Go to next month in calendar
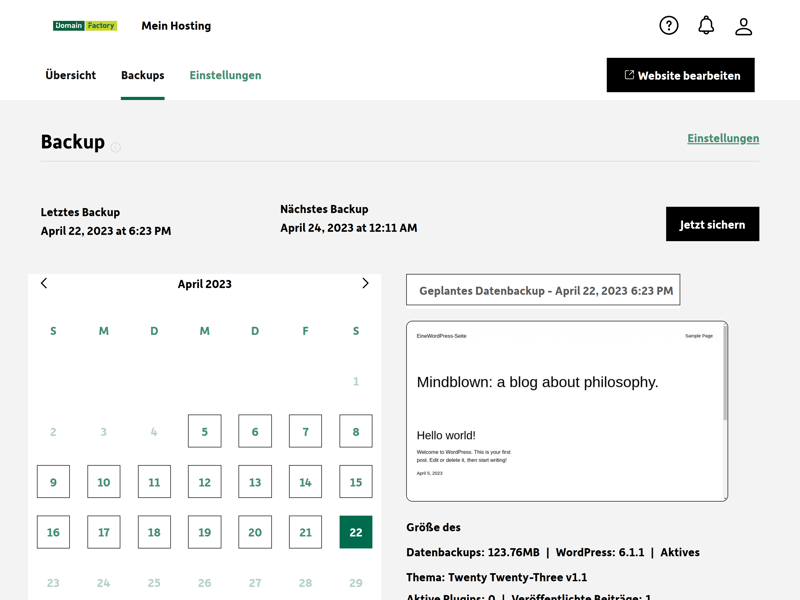Image resolution: width=800 pixels, height=600 pixels. (365, 284)
